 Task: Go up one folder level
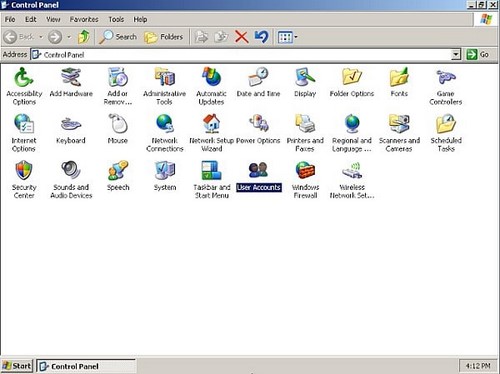point(84,37)
